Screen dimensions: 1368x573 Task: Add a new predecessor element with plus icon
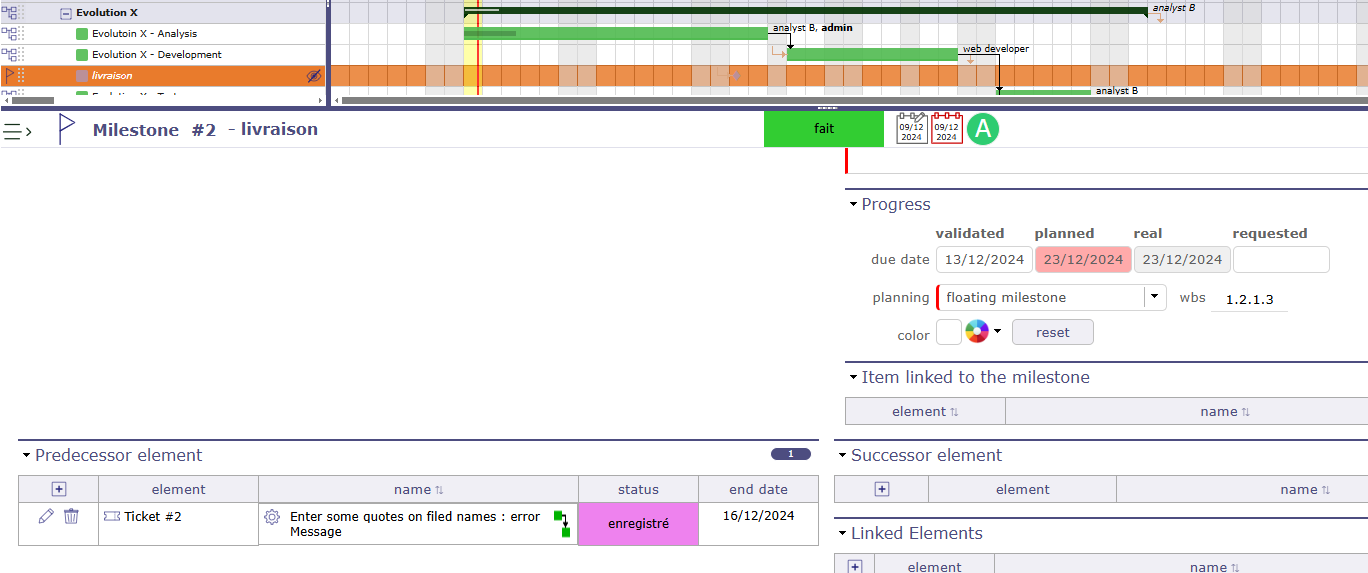[x=58, y=489]
